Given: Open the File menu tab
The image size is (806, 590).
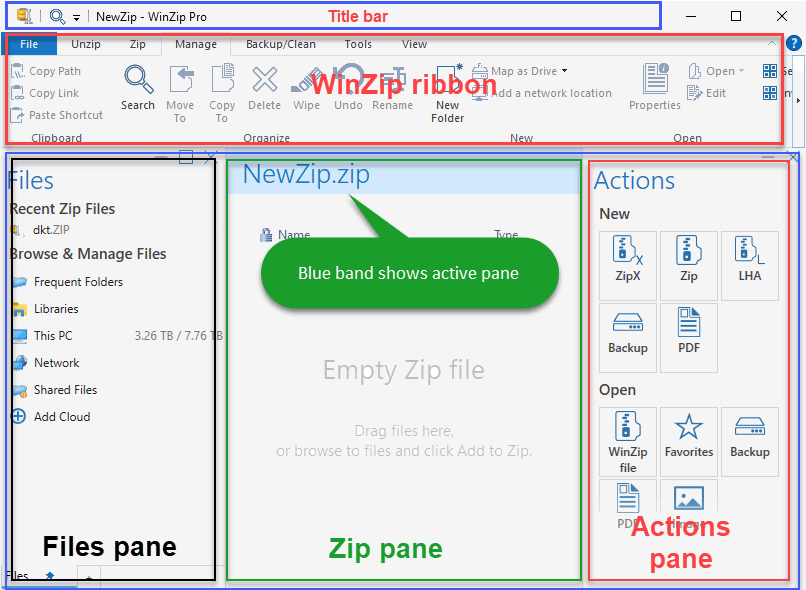Looking at the screenshot, I should tap(29, 44).
